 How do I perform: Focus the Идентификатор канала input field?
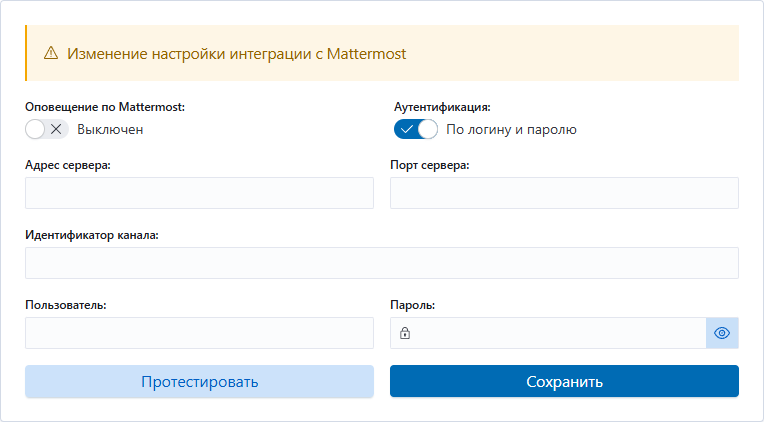382,263
